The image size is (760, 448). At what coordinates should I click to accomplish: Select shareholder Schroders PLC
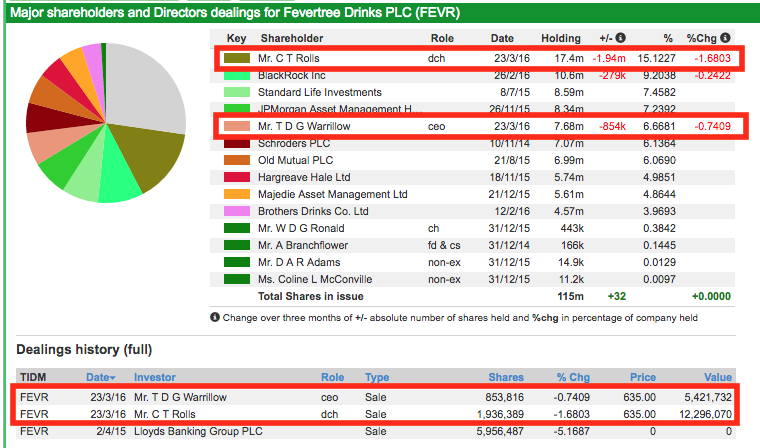coord(294,143)
